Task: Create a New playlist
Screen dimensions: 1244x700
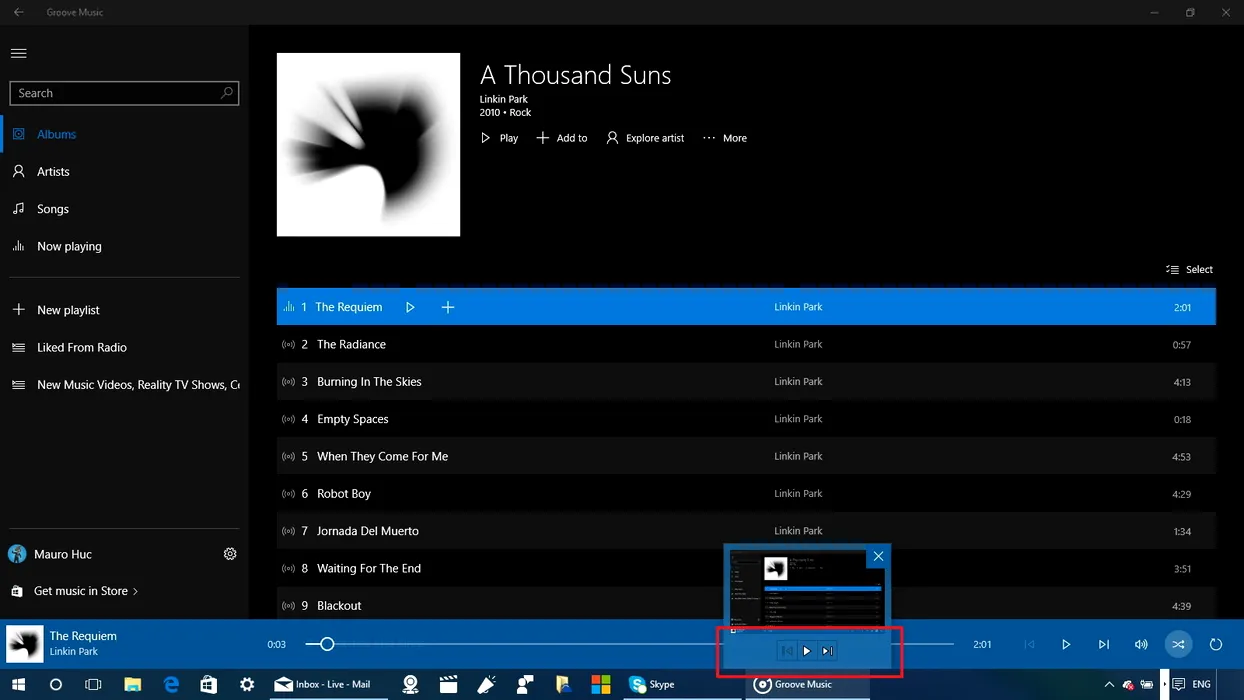Action: point(68,310)
